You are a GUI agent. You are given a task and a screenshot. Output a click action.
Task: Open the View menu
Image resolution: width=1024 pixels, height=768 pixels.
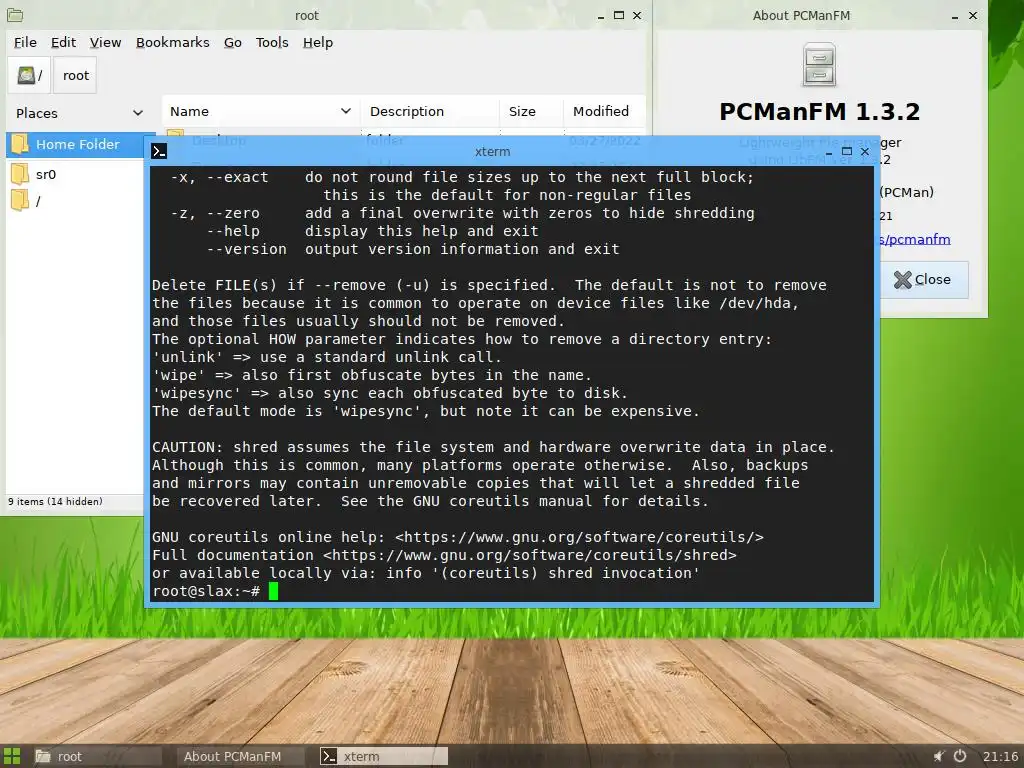click(x=105, y=42)
